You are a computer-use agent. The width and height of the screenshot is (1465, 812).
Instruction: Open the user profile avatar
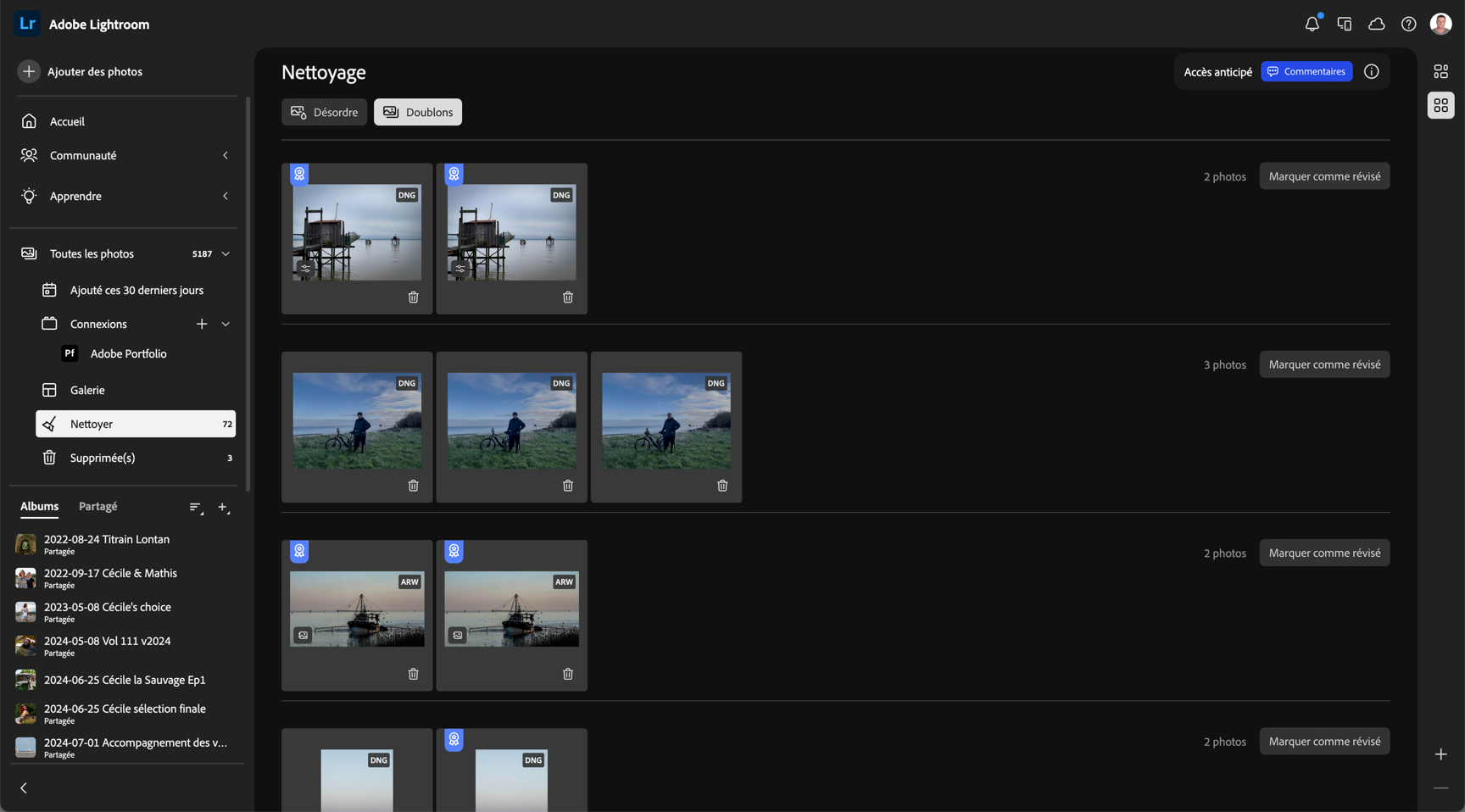1440,24
